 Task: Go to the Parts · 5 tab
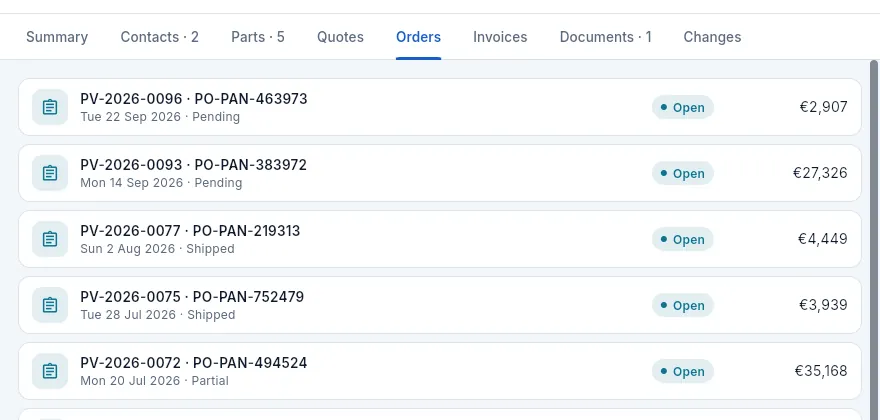pyautogui.click(x=258, y=37)
